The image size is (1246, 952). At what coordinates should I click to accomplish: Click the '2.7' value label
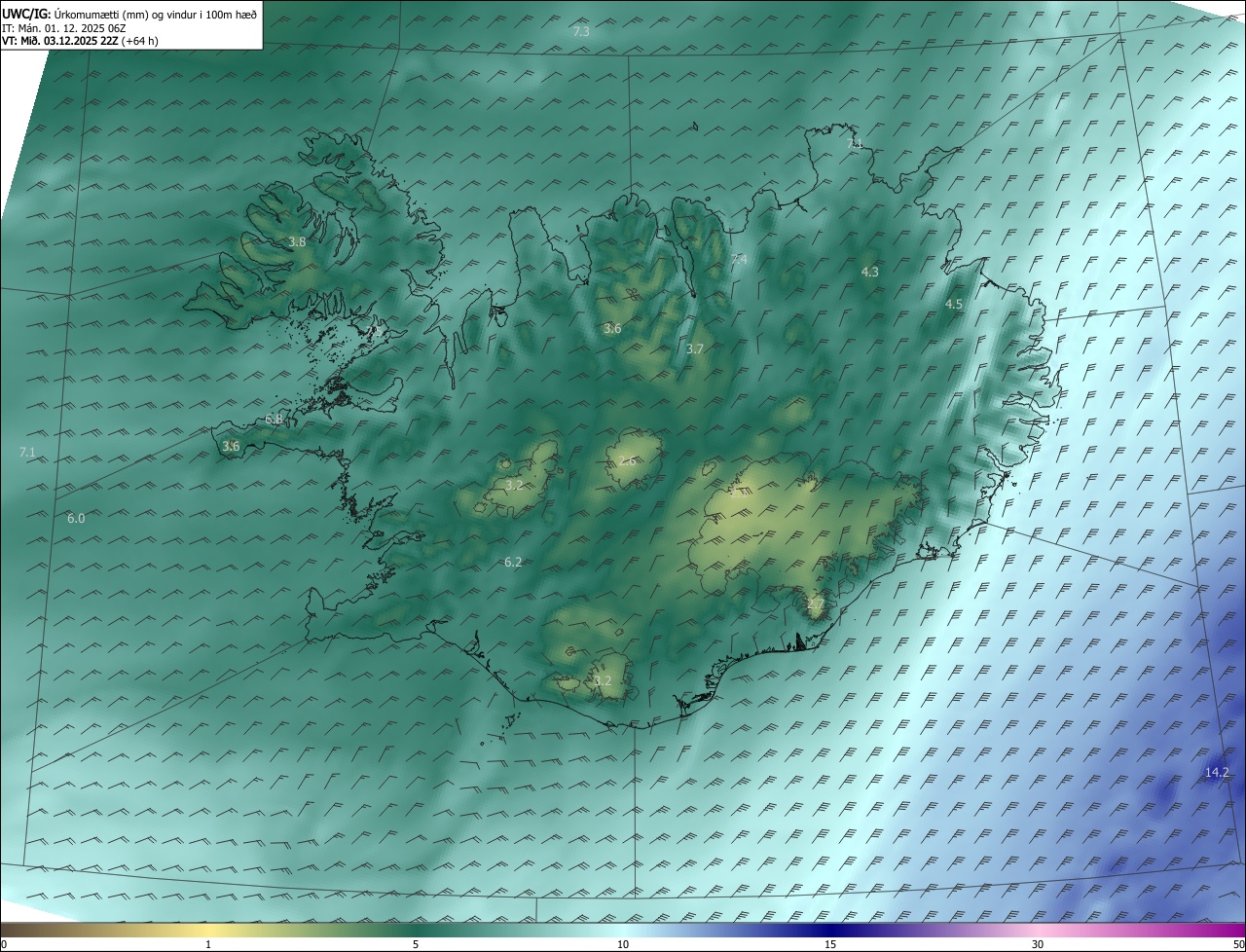click(x=816, y=604)
